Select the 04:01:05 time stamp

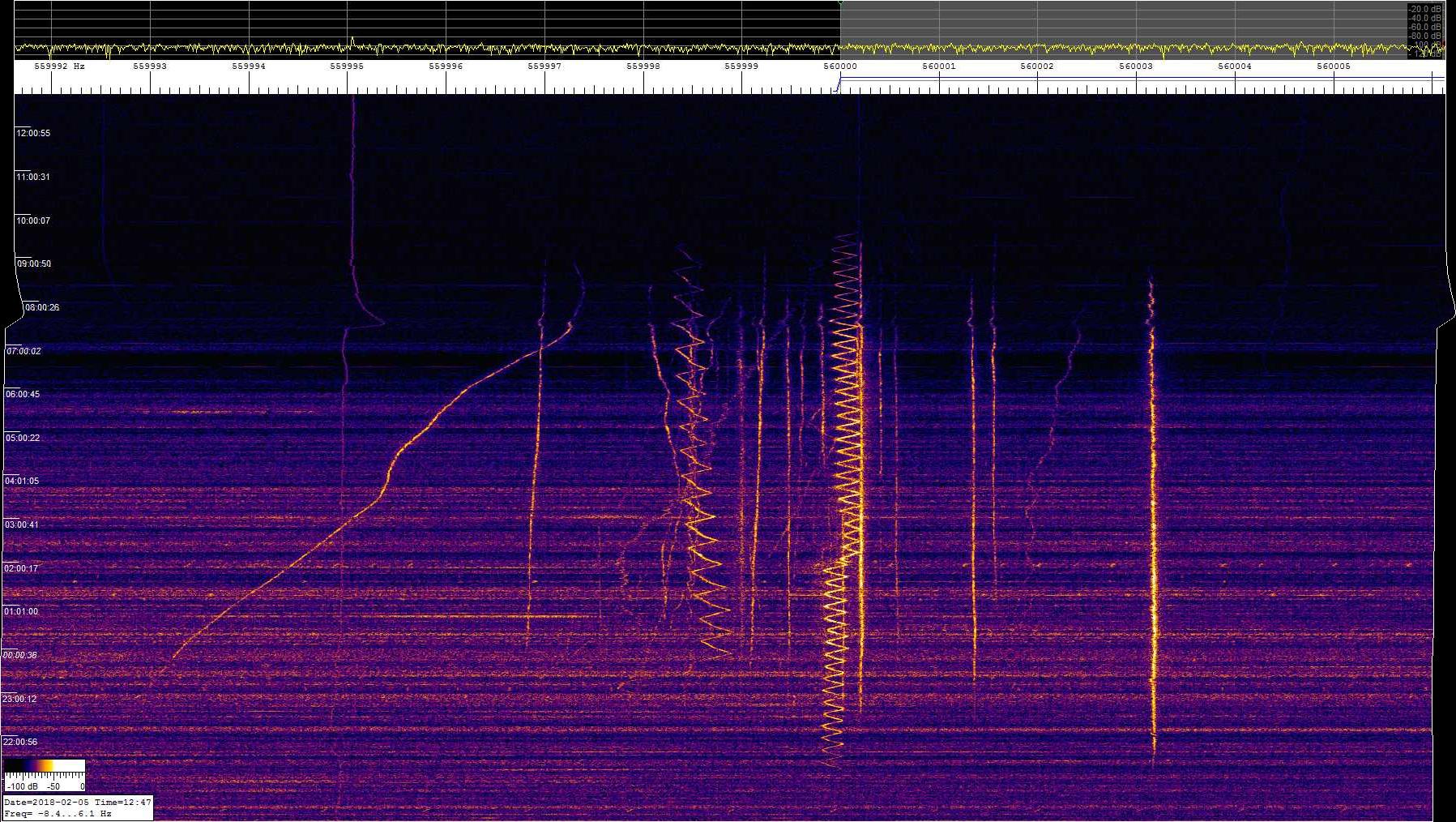[22, 481]
